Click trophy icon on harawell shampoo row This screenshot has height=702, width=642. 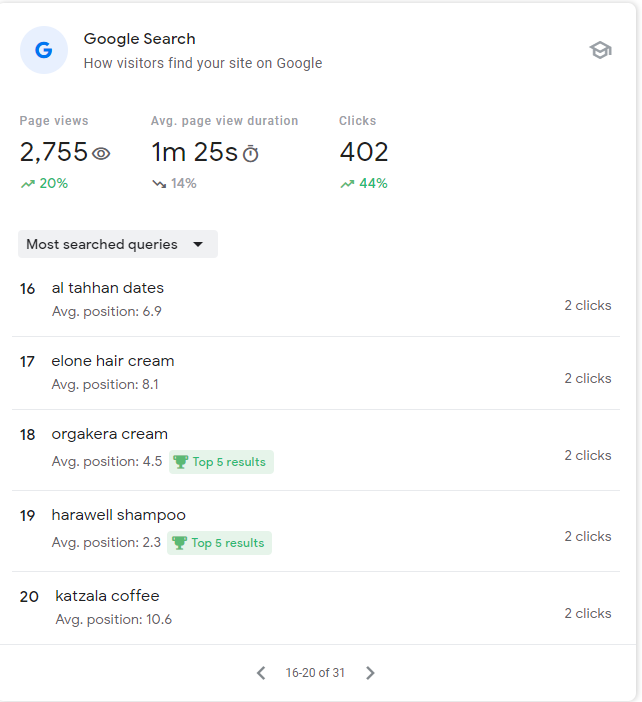point(179,543)
